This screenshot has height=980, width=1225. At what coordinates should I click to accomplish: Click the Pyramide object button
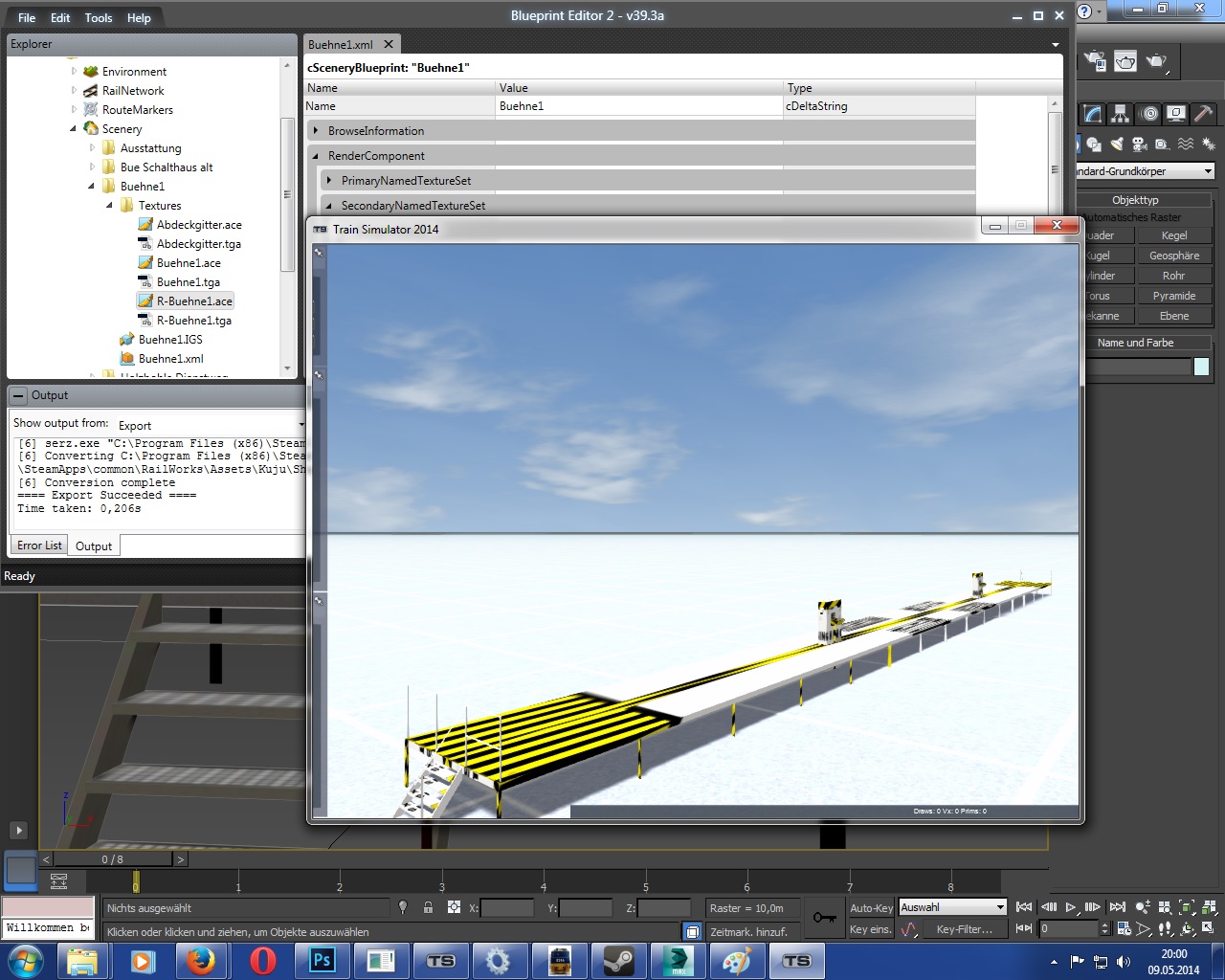(1173, 296)
